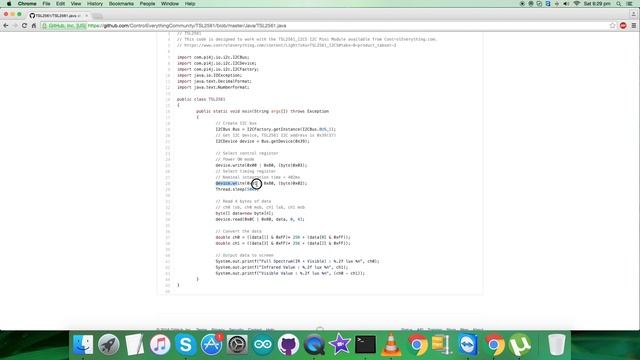Open the View menu
The height and width of the screenshot is (360, 640).
pyautogui.click(x=76, y=4)
